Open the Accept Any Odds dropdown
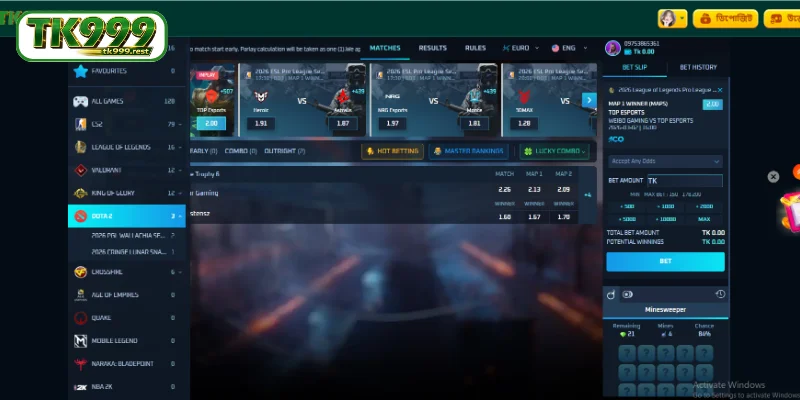Image resolution: width=800 pixels, height=400 pixels. coord(665,161)
